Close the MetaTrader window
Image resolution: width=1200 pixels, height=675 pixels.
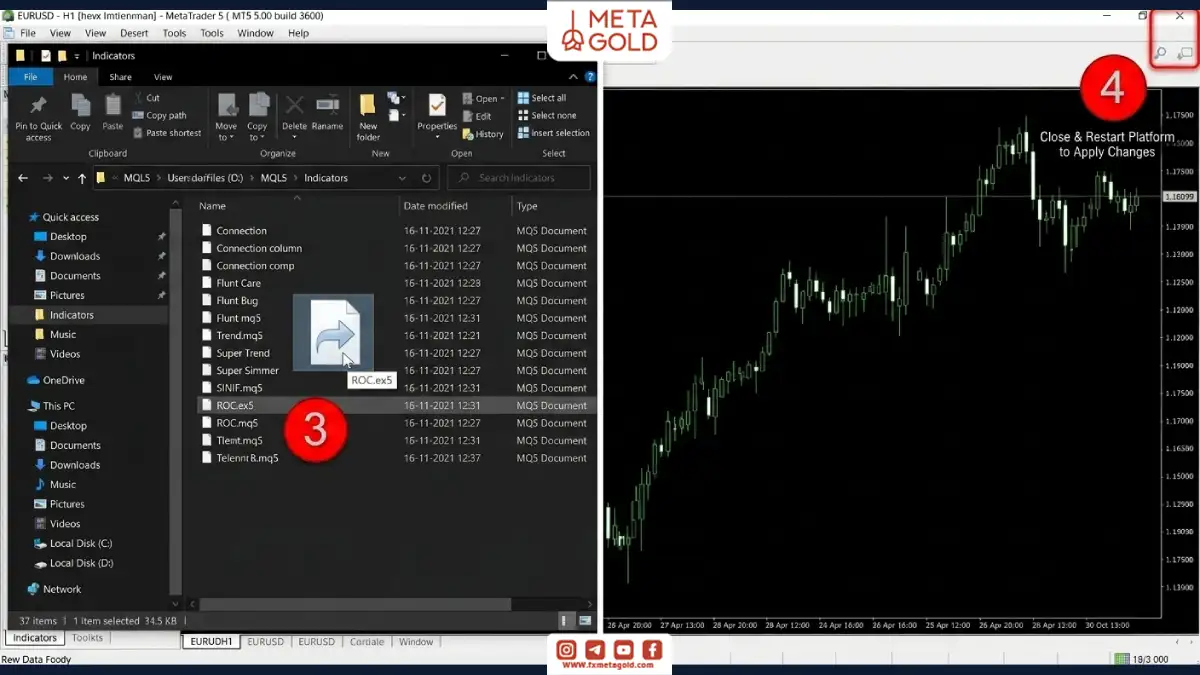(1179, 16)
